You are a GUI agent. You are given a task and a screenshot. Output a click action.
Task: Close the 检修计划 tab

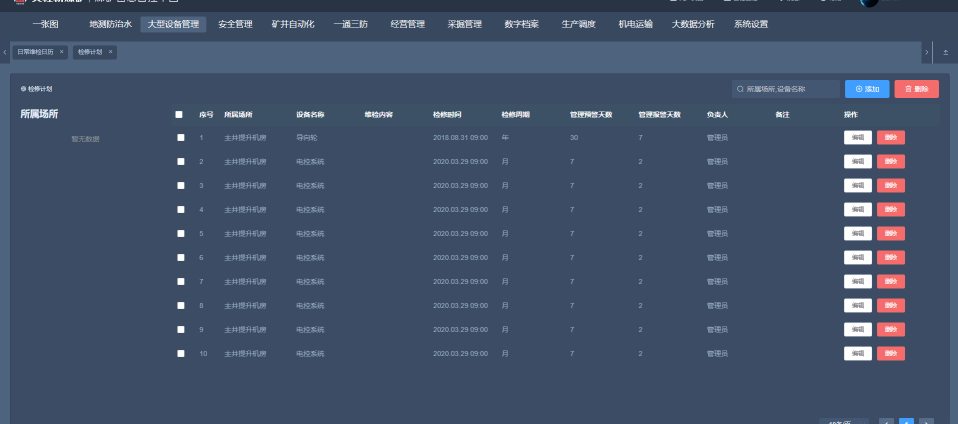point(111,51)
